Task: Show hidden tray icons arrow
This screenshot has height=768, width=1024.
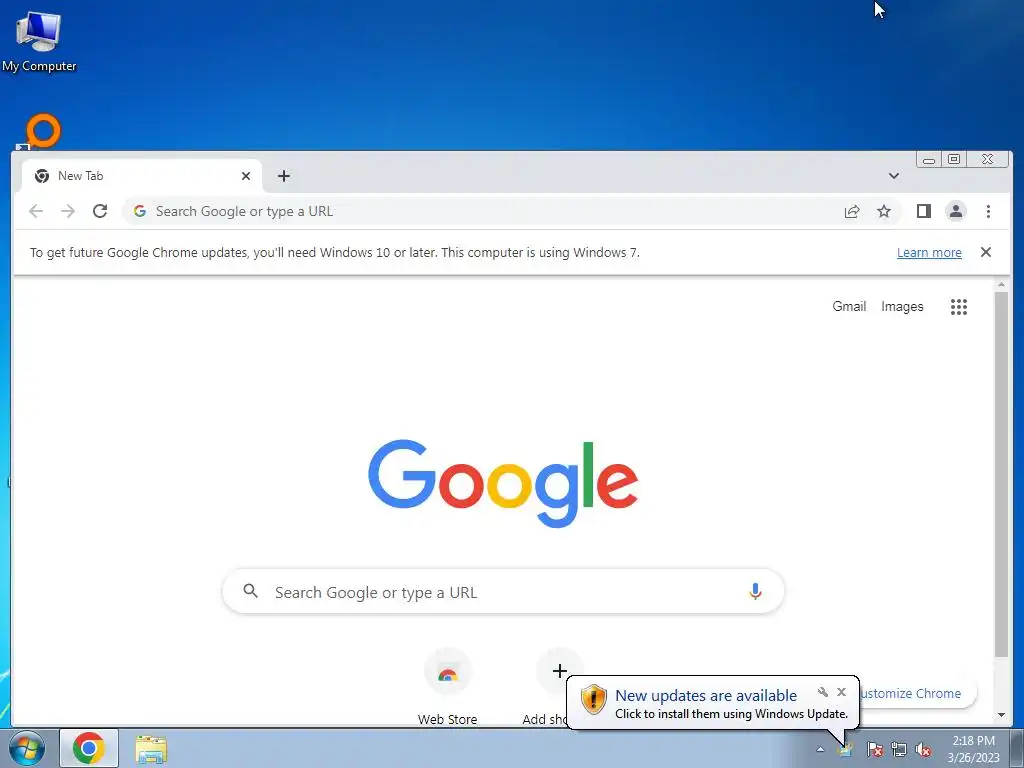Action: point(820,749)
